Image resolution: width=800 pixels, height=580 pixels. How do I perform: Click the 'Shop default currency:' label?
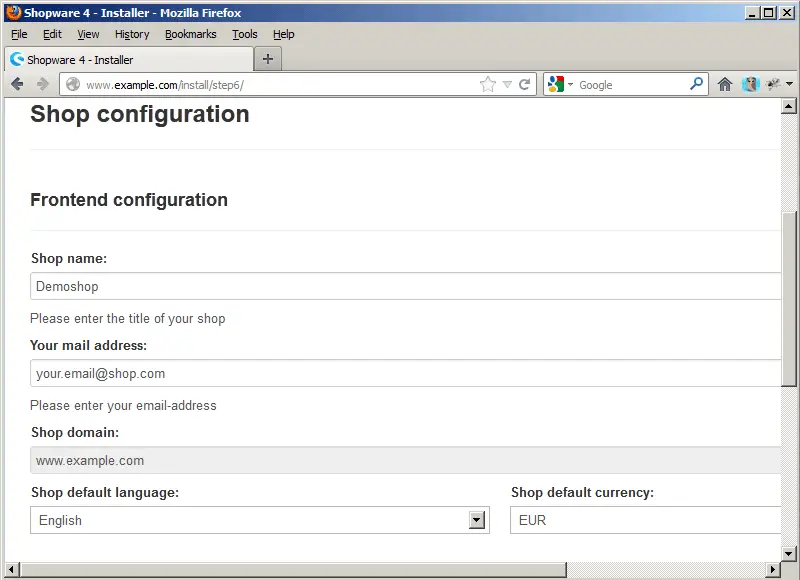582,493
